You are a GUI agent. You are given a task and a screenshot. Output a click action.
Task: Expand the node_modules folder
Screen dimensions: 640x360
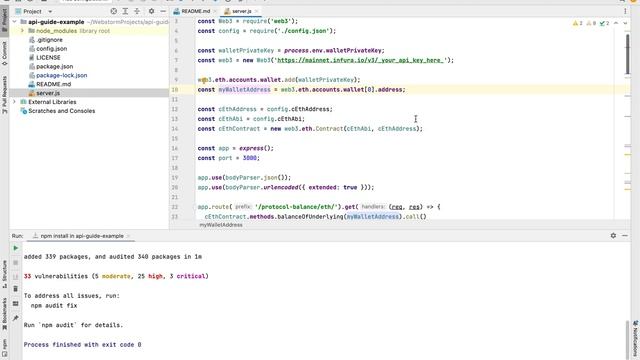click(x=22, y=31)
